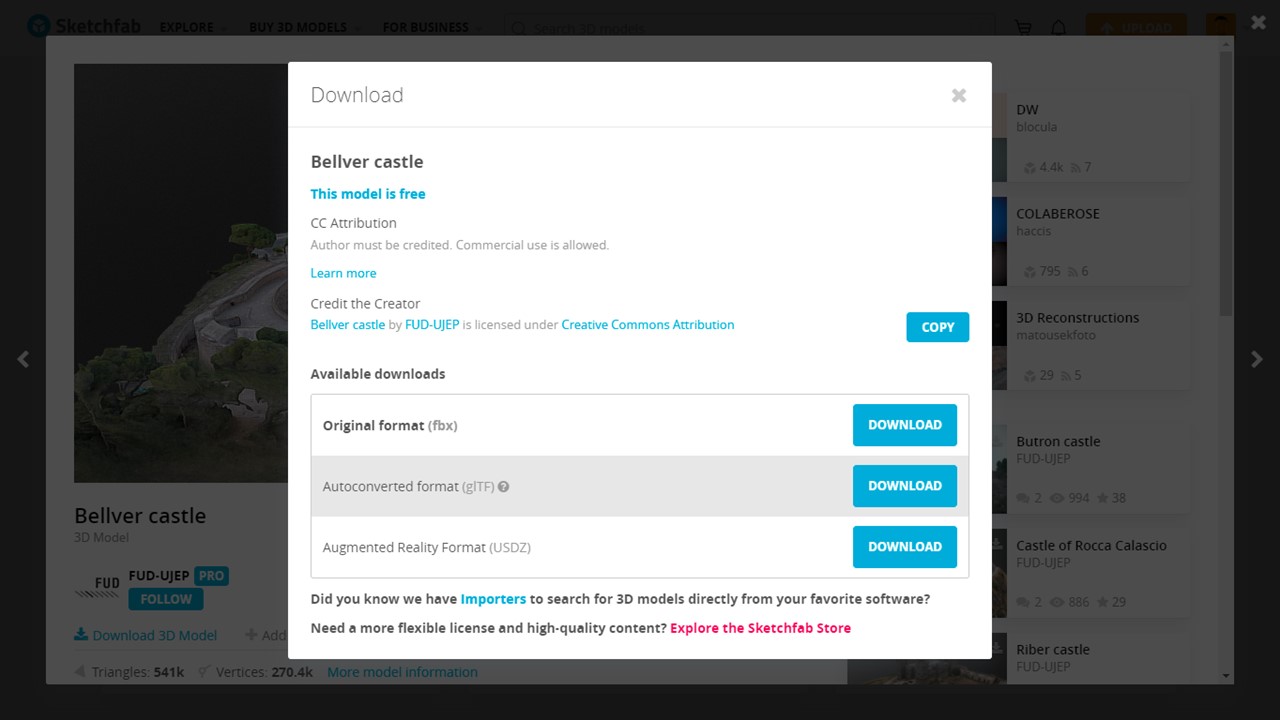
Task: Expand the Explore menu in the header
Action: pyautogui.click(x=193, y=28)
